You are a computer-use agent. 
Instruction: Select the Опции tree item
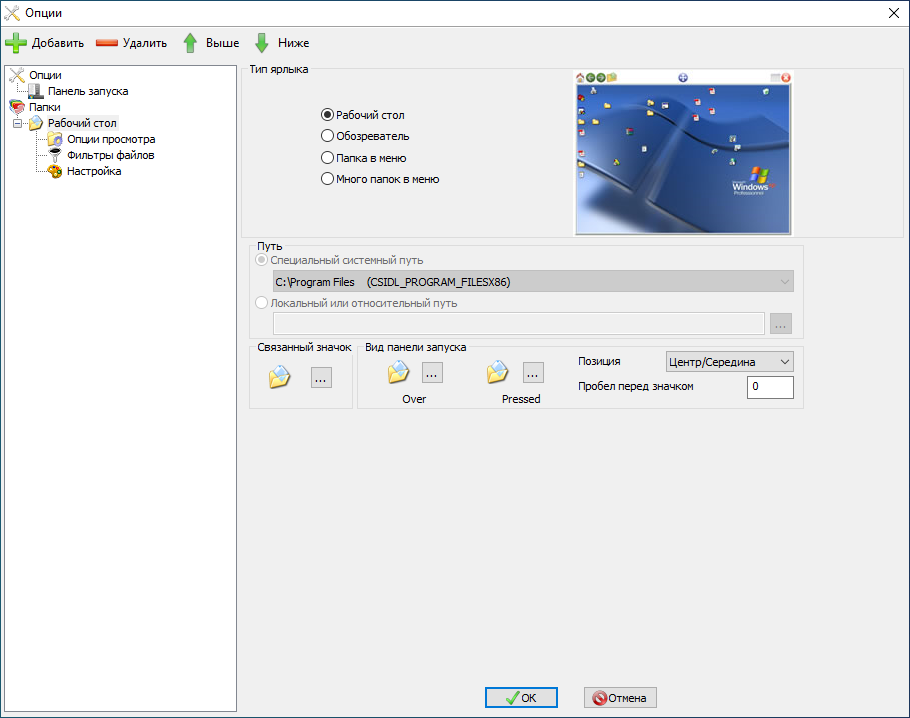(x=45, y=75)
